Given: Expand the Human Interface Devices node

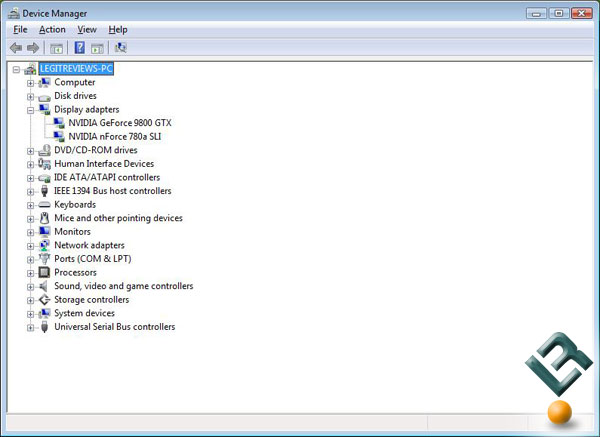Looking at the screenshot, I should (30, 165).
